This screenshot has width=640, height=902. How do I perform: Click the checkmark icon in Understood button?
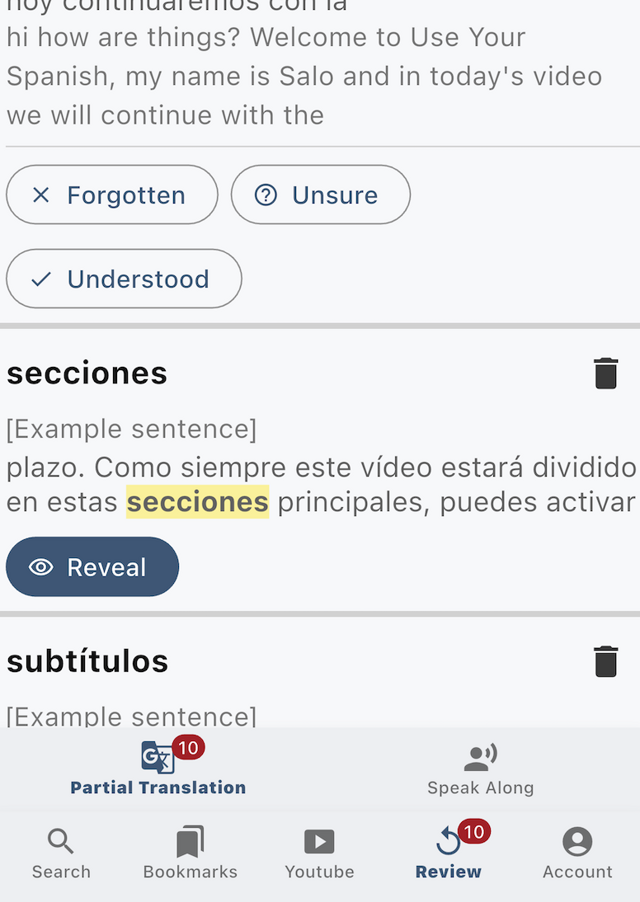coord(41,280)
